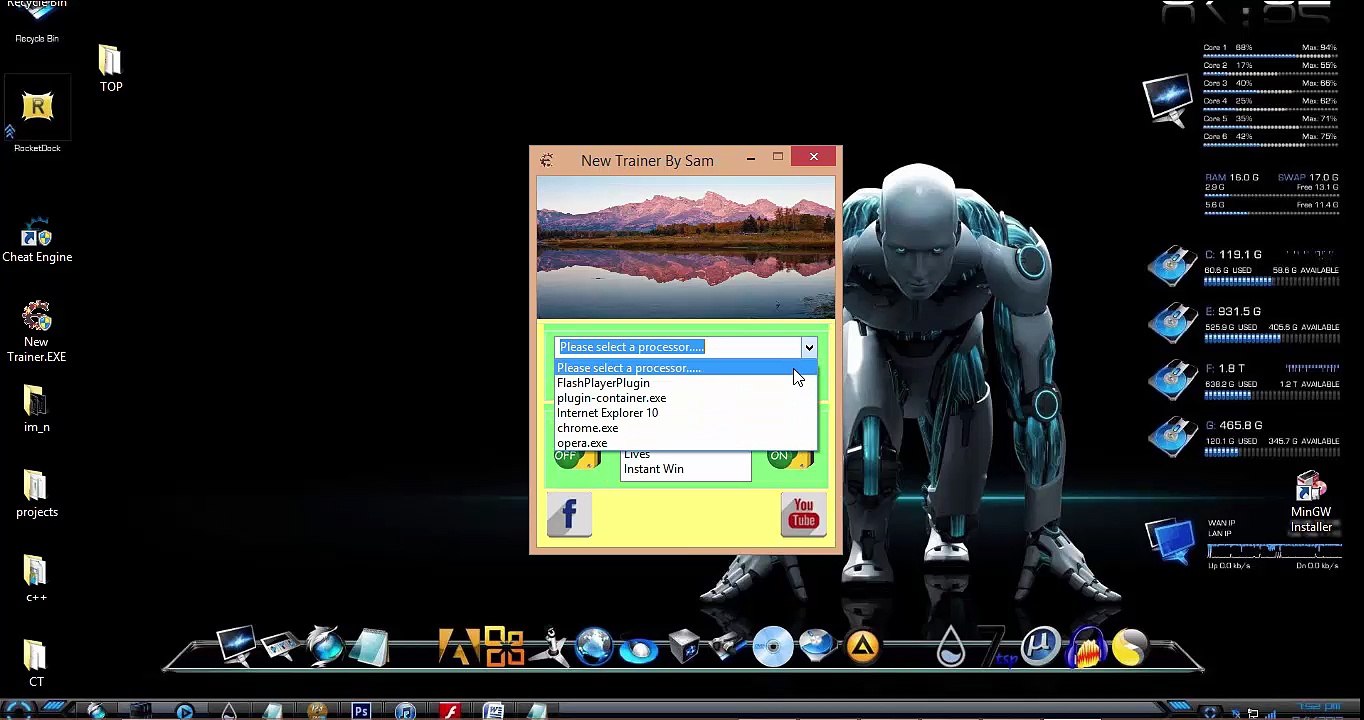Launch the gold letter A dock icon
1364x720 pixels.
(458, 647)
